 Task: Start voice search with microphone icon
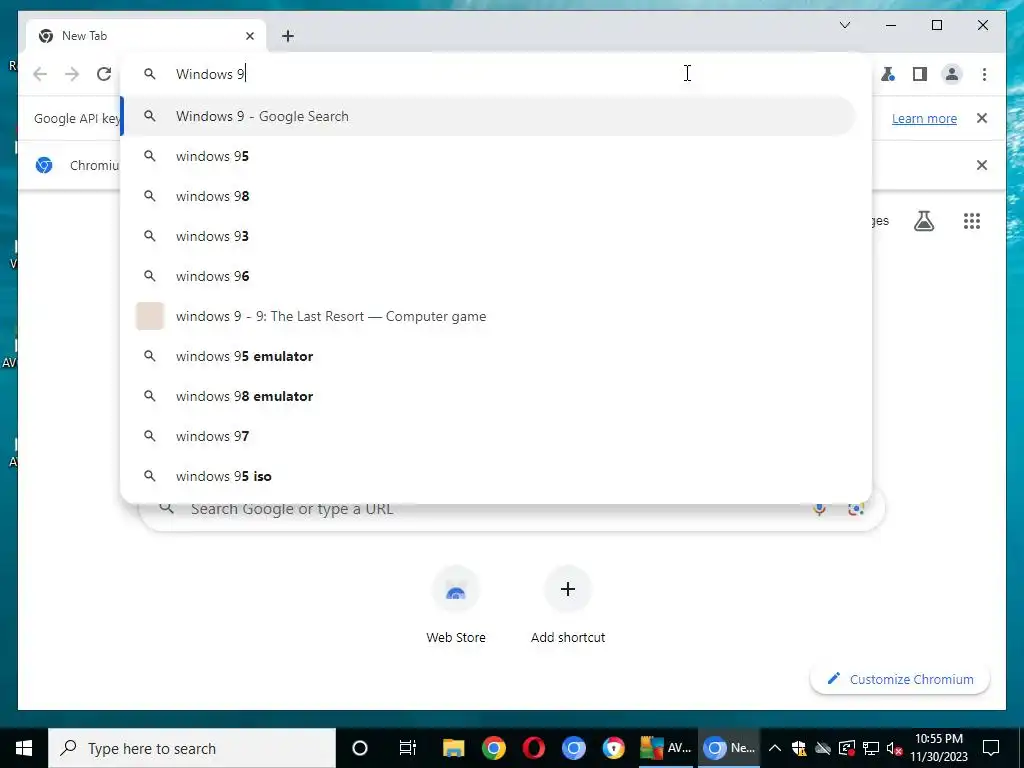click(x=819, y=509)
